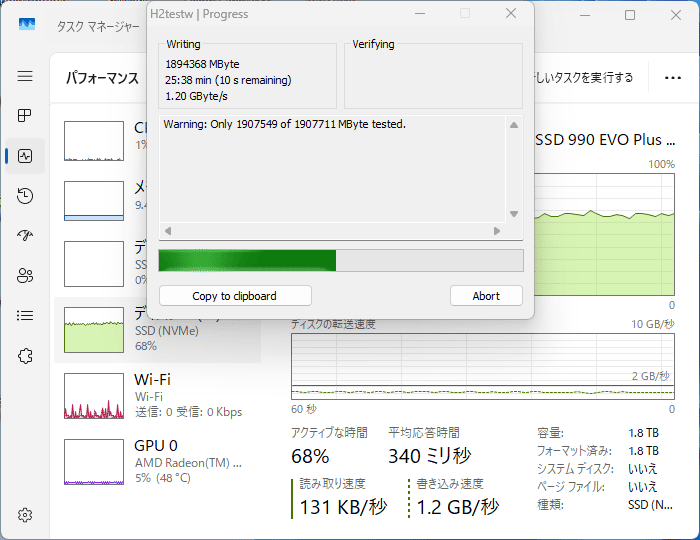
Task: Click the log scroll-right arrow in H2testw
Action: coord(497,231)
